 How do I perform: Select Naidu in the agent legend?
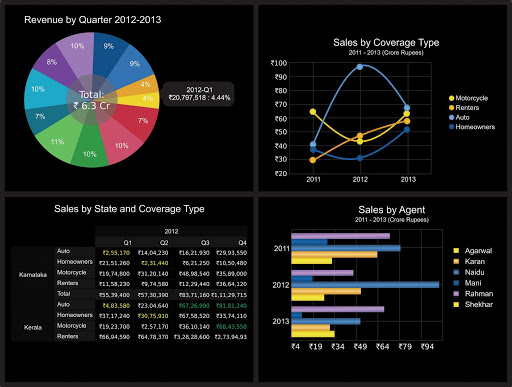pyautogui.click(x=469, y=272)
